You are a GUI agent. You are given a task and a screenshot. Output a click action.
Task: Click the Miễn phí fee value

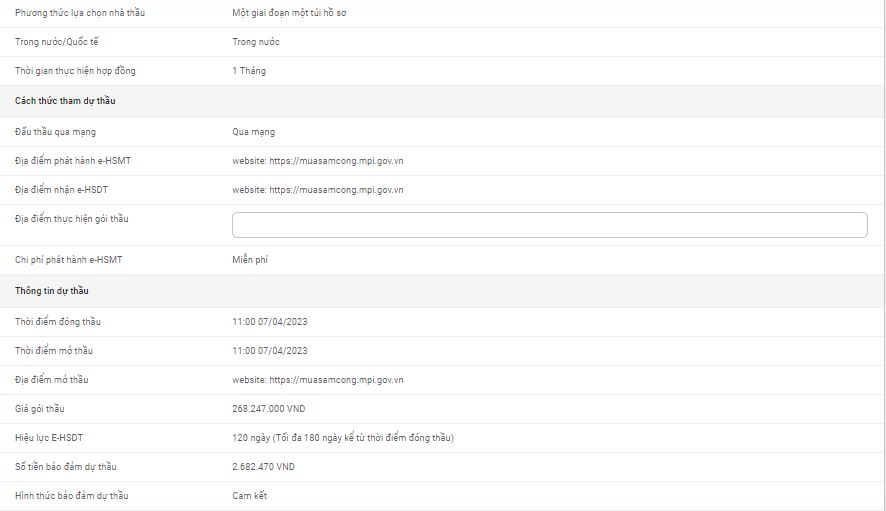click(250, 260)
